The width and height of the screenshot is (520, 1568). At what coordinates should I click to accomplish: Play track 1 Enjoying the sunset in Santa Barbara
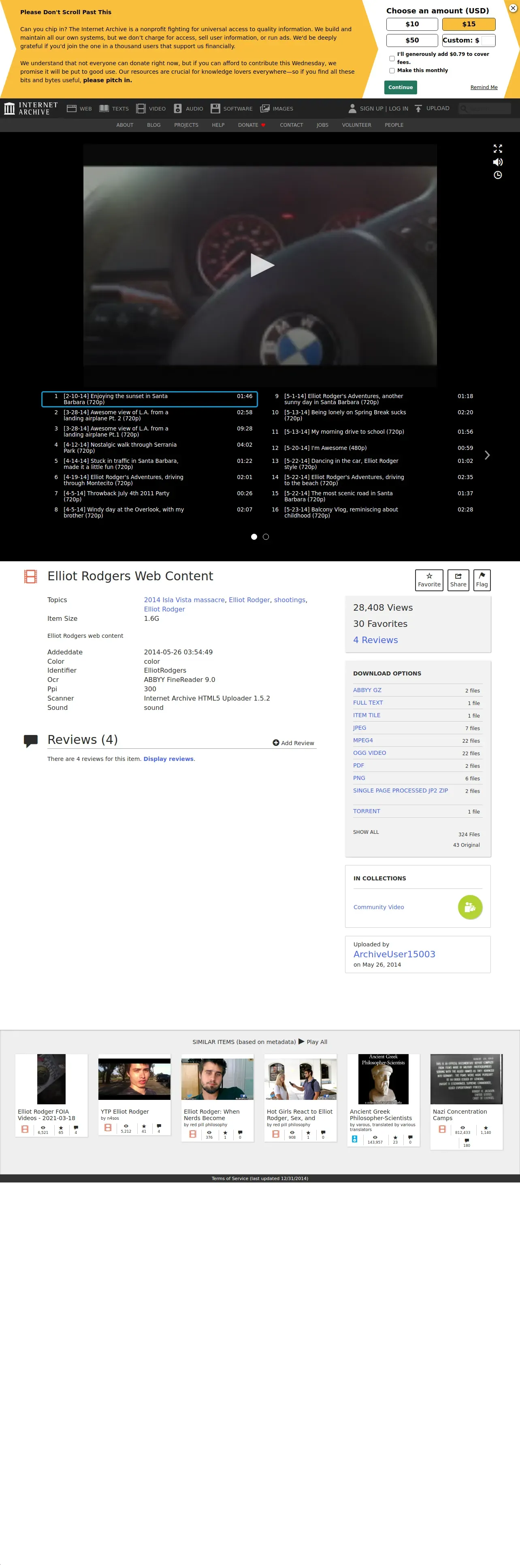(x=150, y=399)
